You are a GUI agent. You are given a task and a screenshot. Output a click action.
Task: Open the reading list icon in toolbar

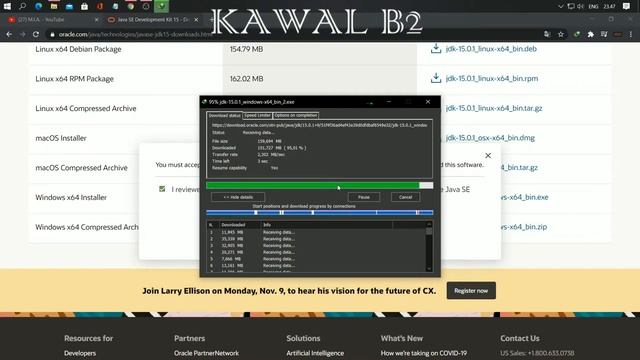tap(604, 34)
